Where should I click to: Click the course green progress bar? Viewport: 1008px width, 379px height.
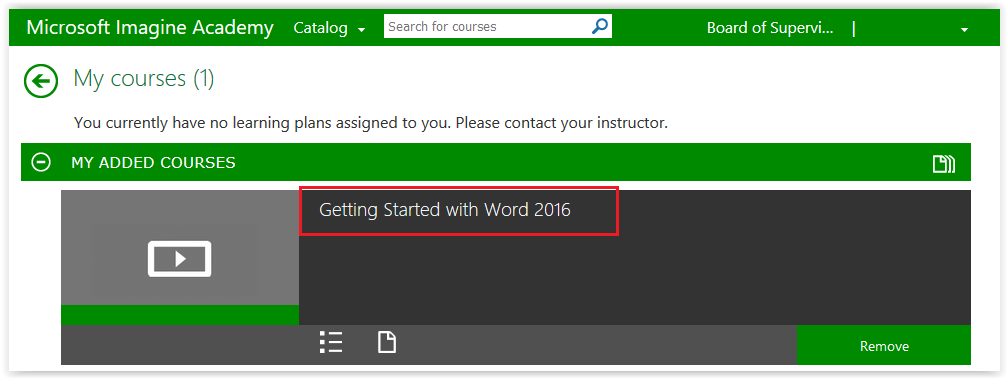coord(180,315)
